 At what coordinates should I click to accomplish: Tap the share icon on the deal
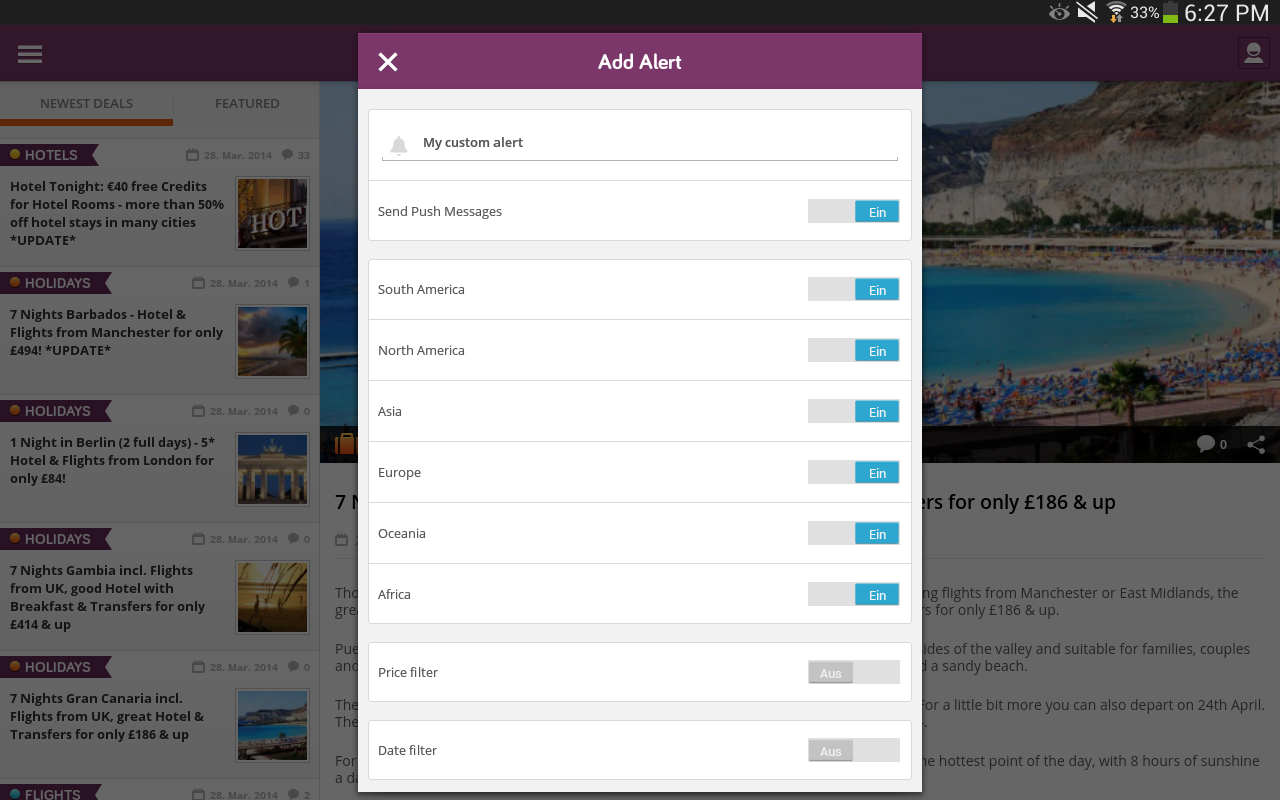[1256, 444]
